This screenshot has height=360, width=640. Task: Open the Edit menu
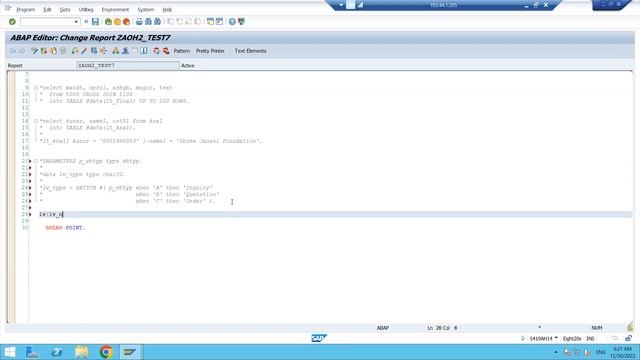click(47, 9)
